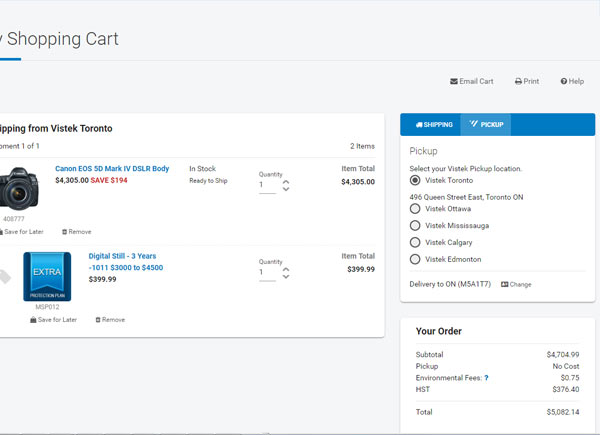
Task: Click the Print printer icon
Action: (x=518, y=81)
